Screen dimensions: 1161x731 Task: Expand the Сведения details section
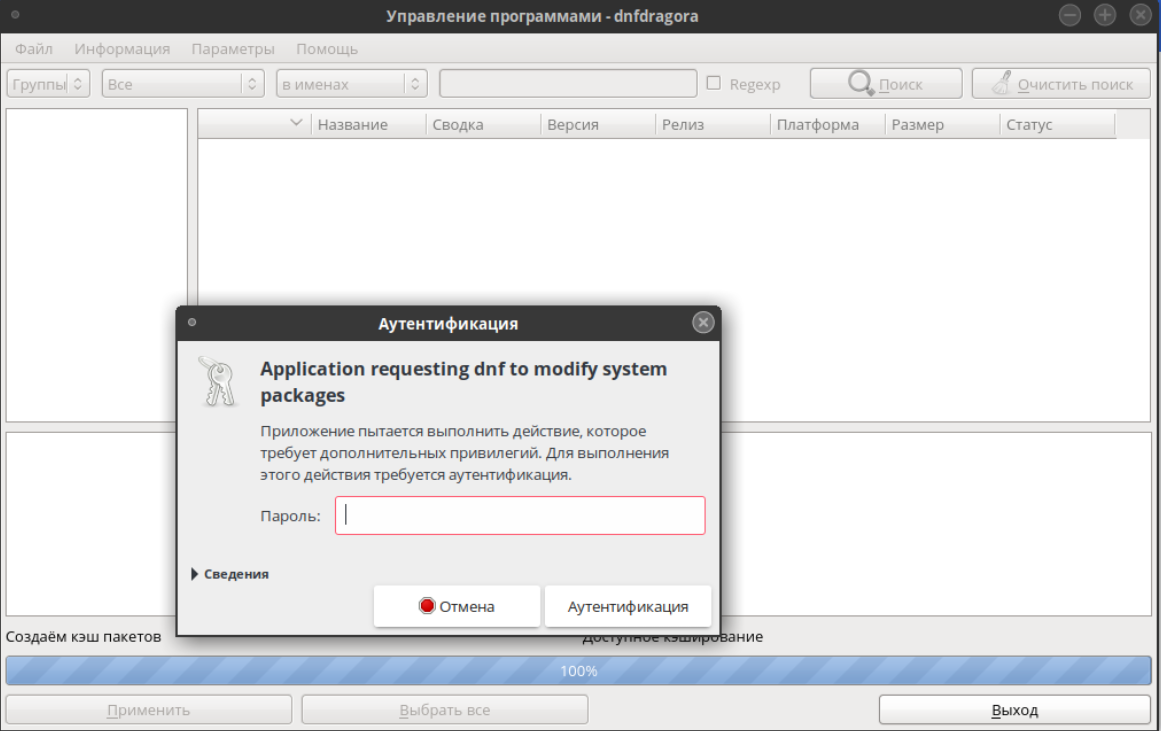pyautogui.click(x=230, y=574)
